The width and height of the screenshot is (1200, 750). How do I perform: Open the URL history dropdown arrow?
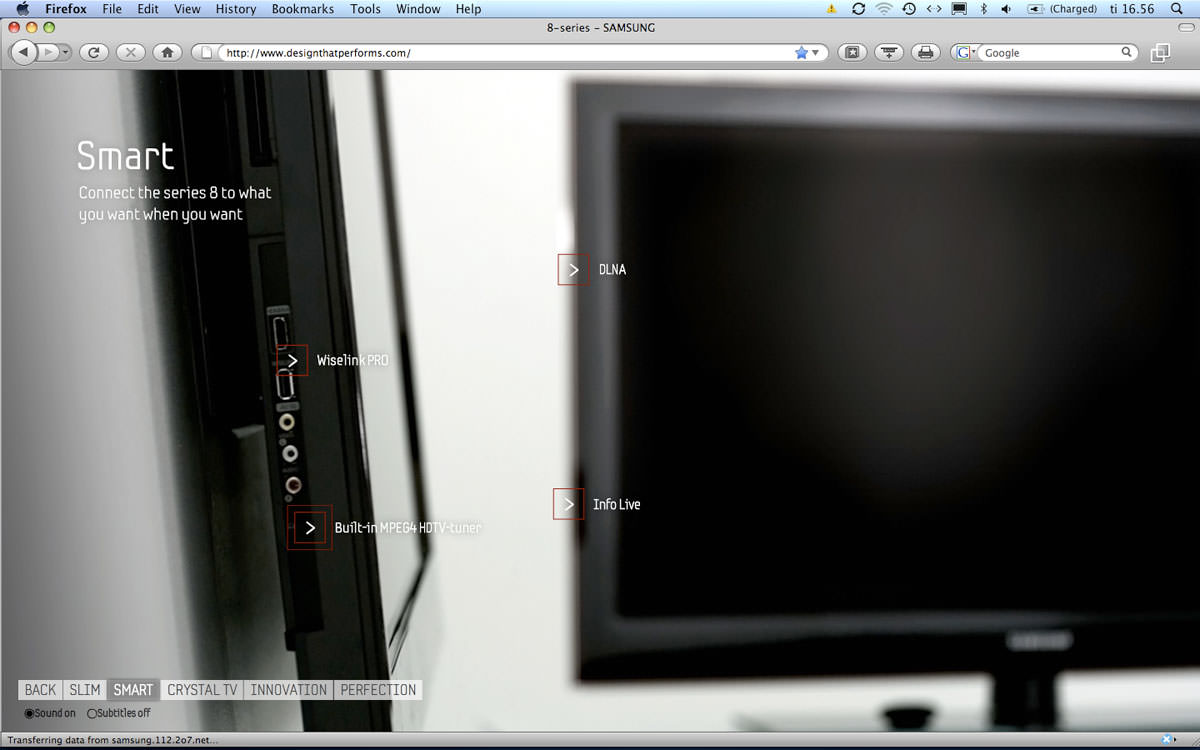point(816,53)
